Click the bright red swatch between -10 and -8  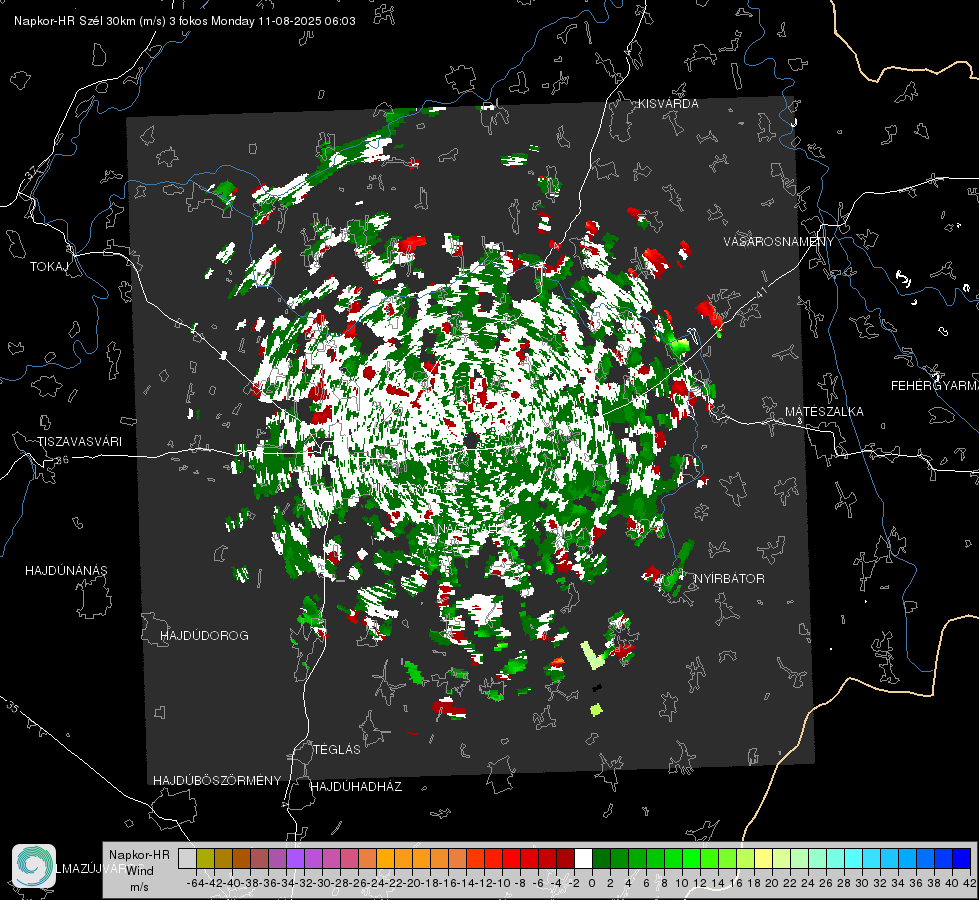click(x=511, y=859)
